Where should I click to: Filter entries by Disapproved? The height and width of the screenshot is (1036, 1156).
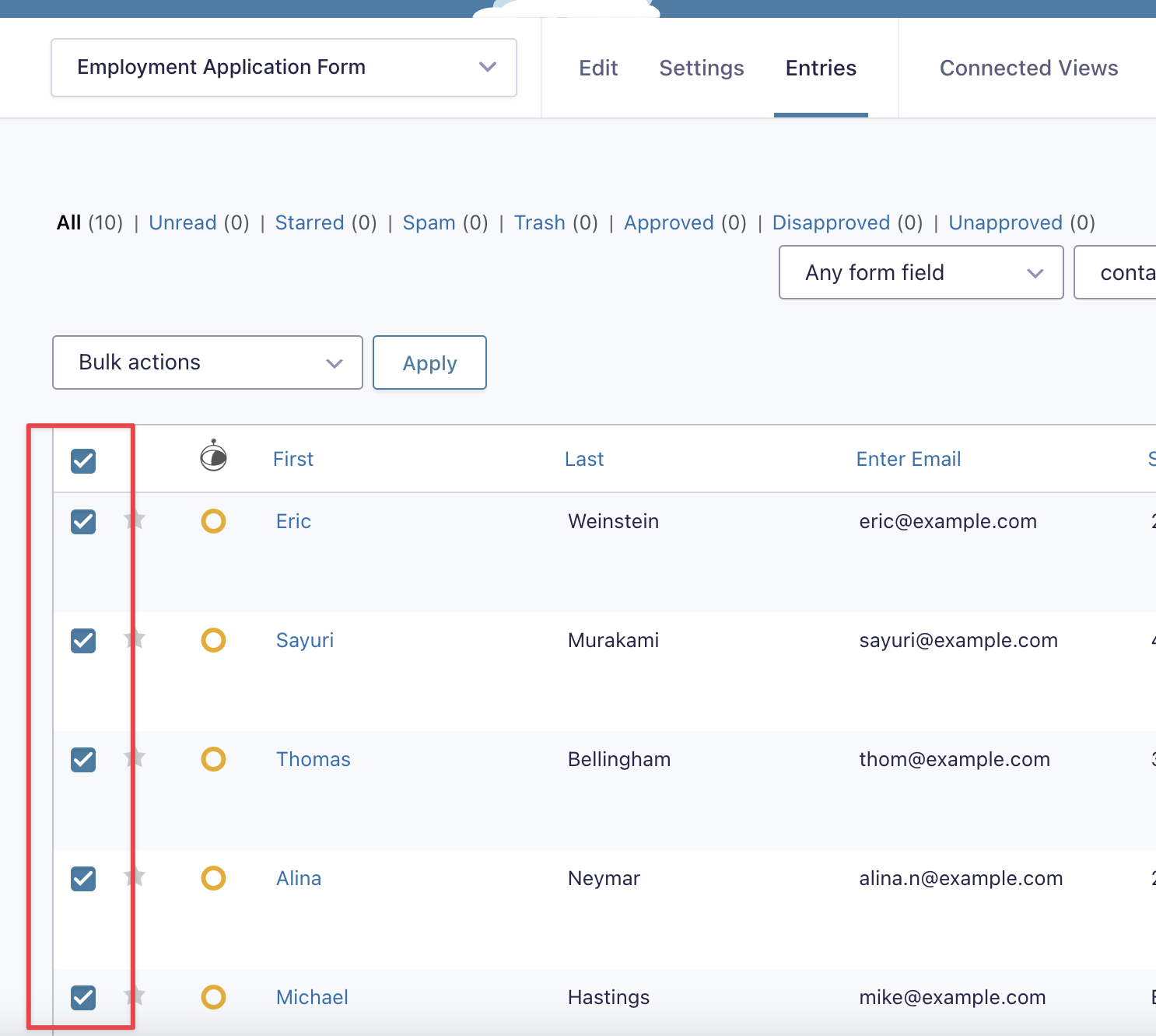(831, 223)
